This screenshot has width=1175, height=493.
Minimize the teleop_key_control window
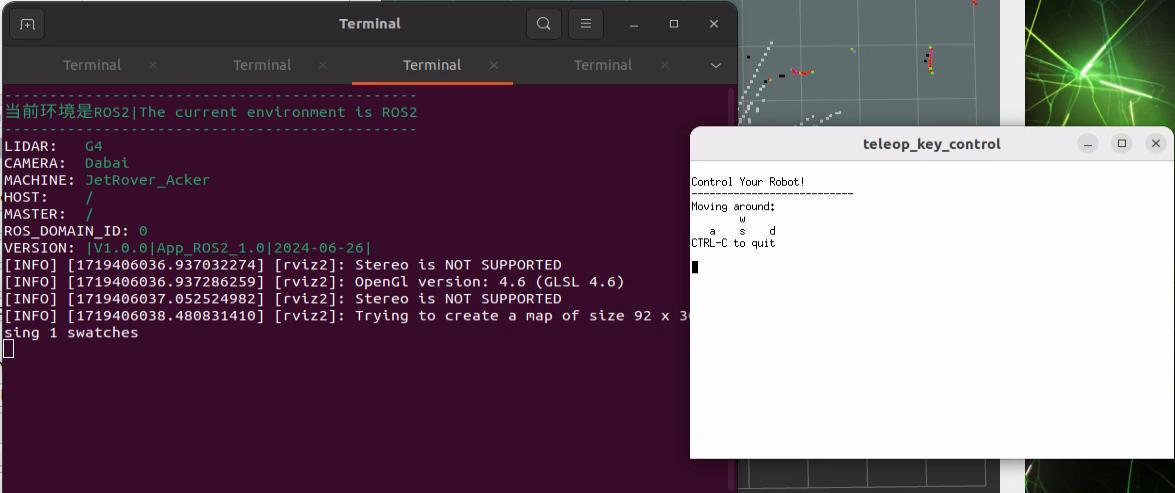click(1088, 144)
